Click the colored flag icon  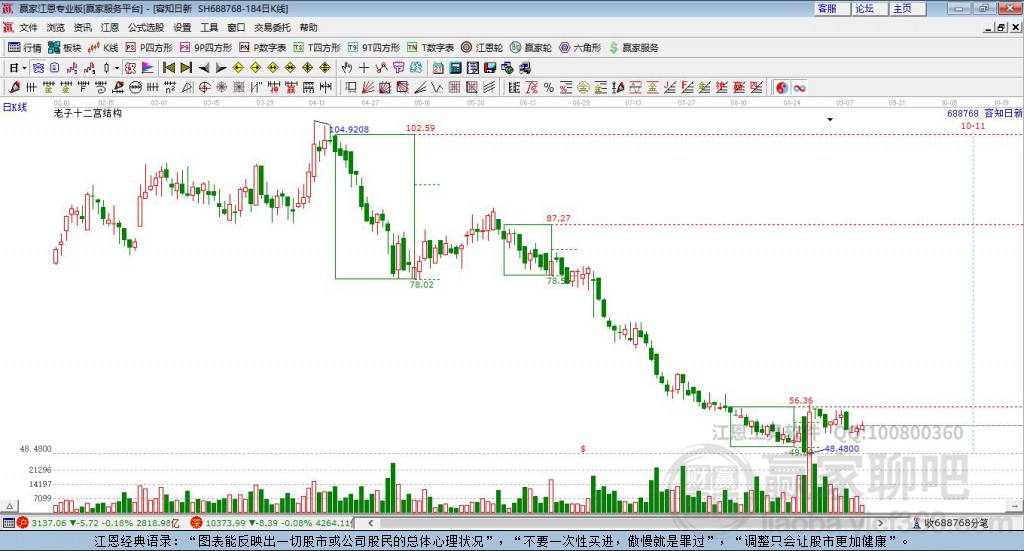click(x=148, y=68)
